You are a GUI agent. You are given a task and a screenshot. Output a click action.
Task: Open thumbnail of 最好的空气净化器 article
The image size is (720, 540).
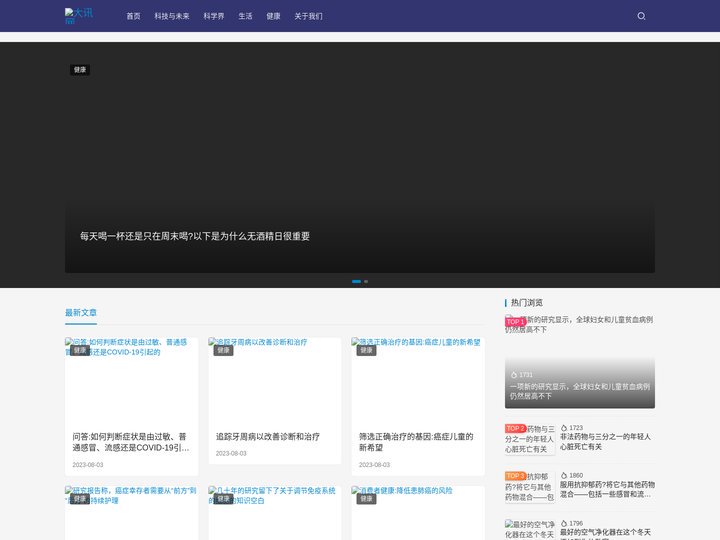tap(530, 530)
